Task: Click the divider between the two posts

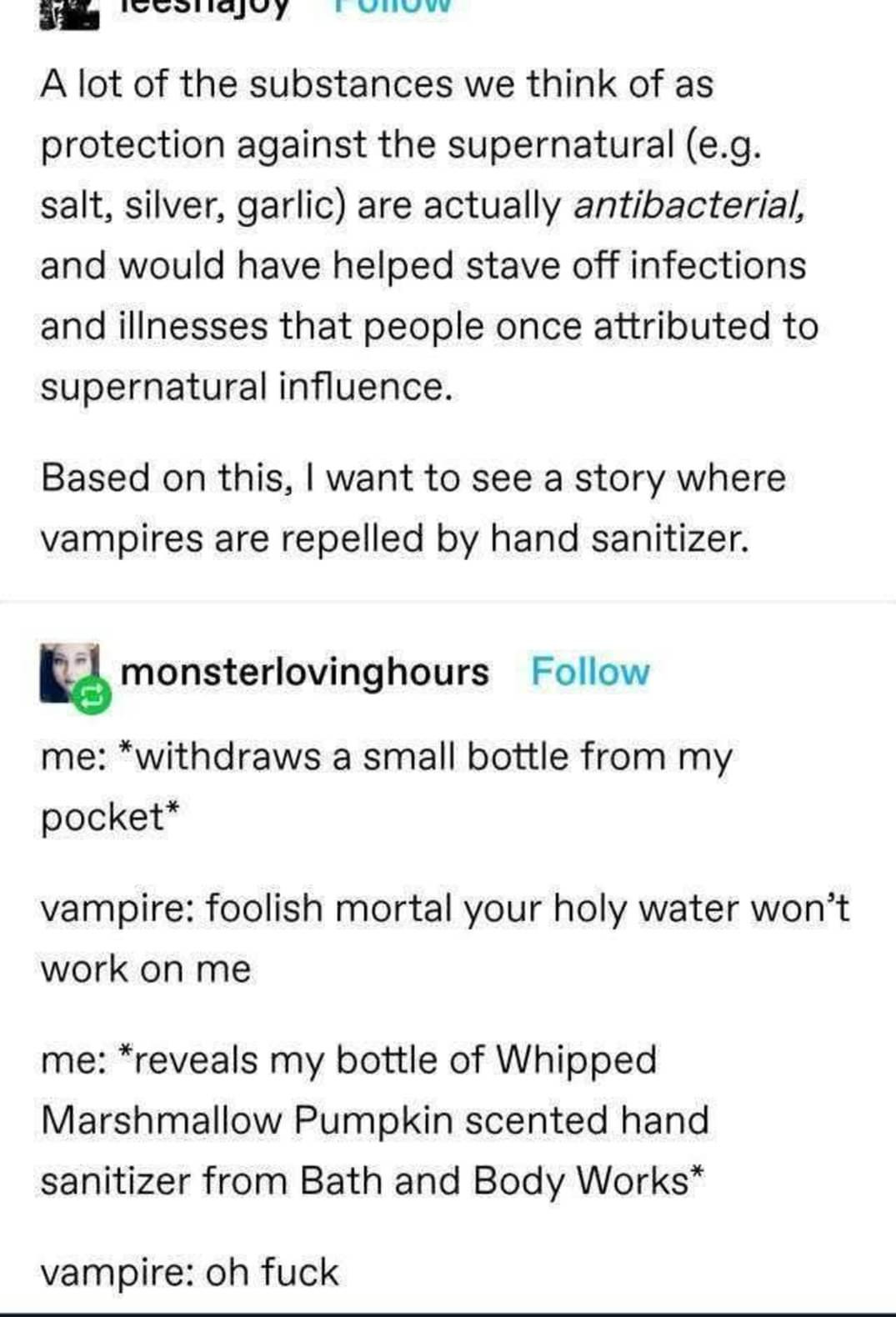Action: 448,601
